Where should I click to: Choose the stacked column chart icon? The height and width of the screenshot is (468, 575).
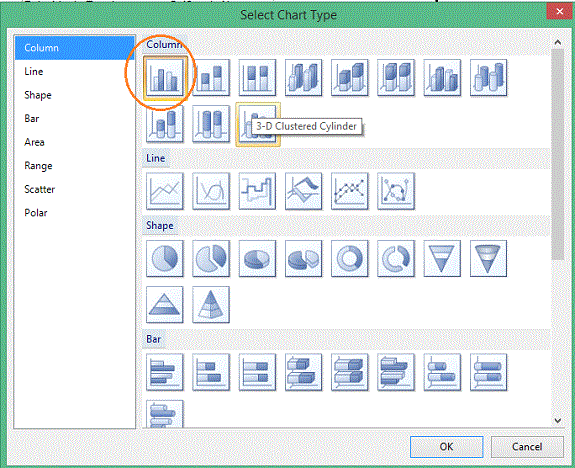pos(211,78)
